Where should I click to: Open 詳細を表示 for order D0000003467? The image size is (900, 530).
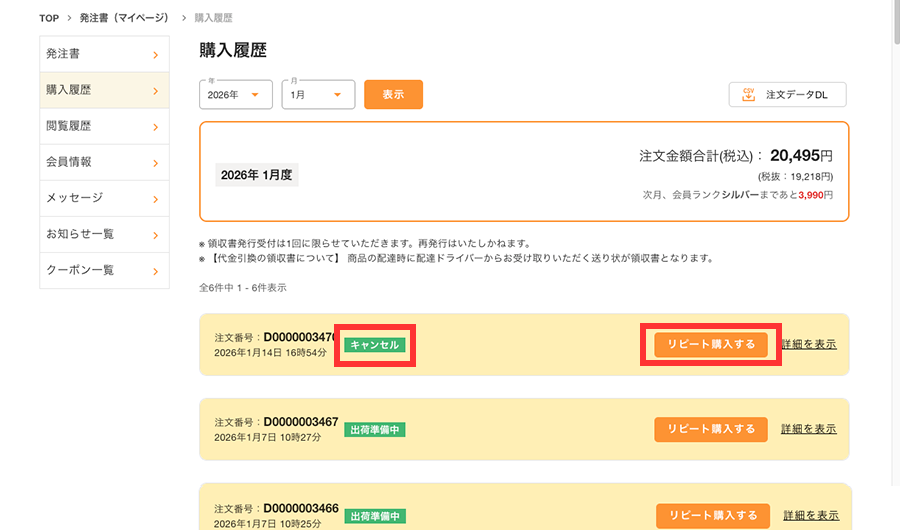809,429
